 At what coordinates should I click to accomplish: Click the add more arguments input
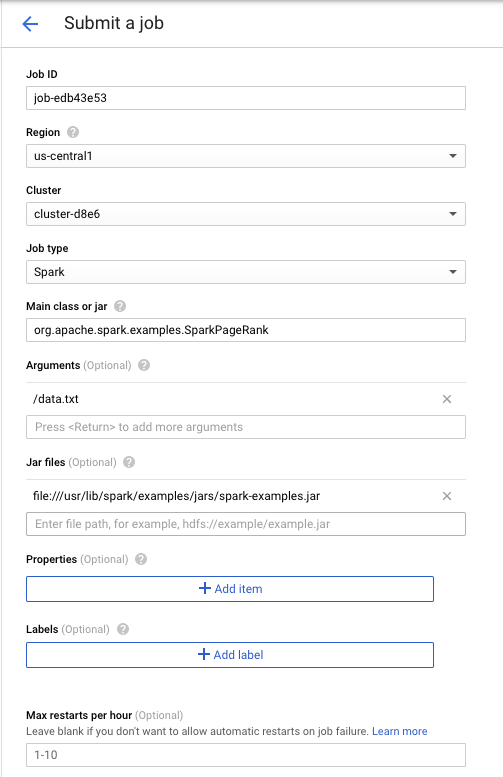click(246, 427)
